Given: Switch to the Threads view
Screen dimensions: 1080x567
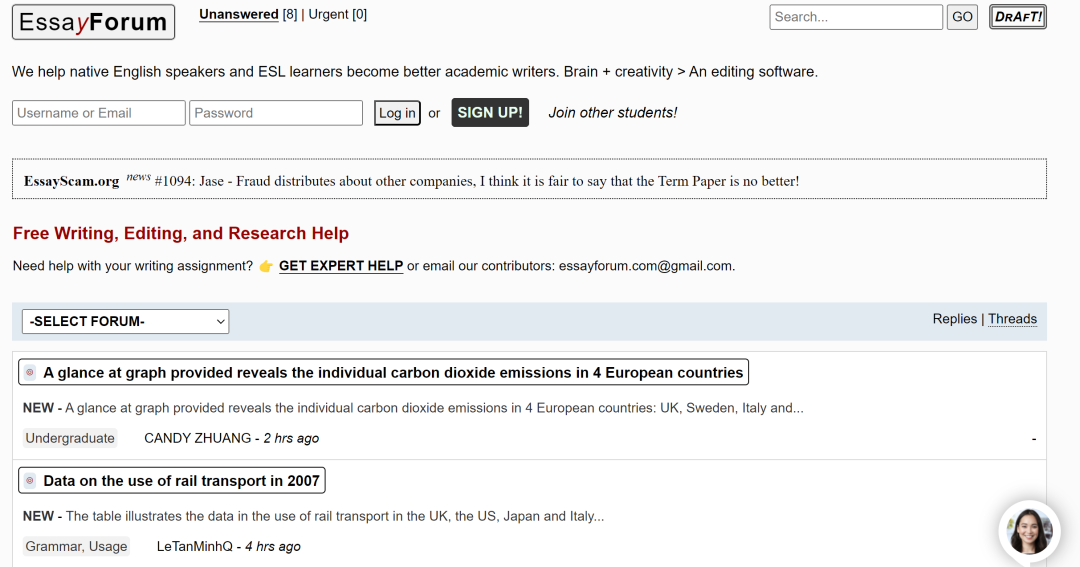Looking at the screenshot, I should pos(1012,319).
